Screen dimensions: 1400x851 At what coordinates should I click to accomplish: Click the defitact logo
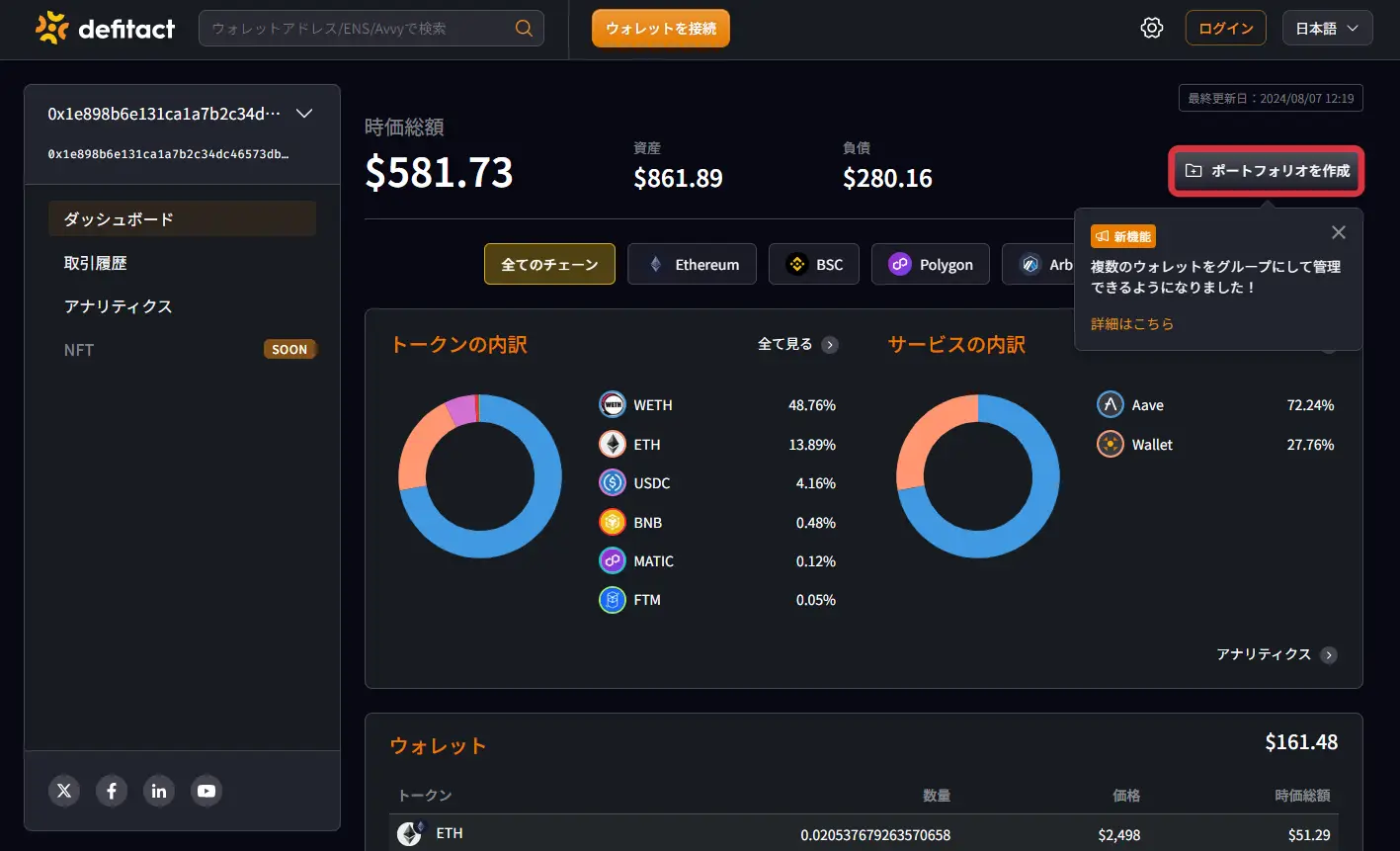105,29
